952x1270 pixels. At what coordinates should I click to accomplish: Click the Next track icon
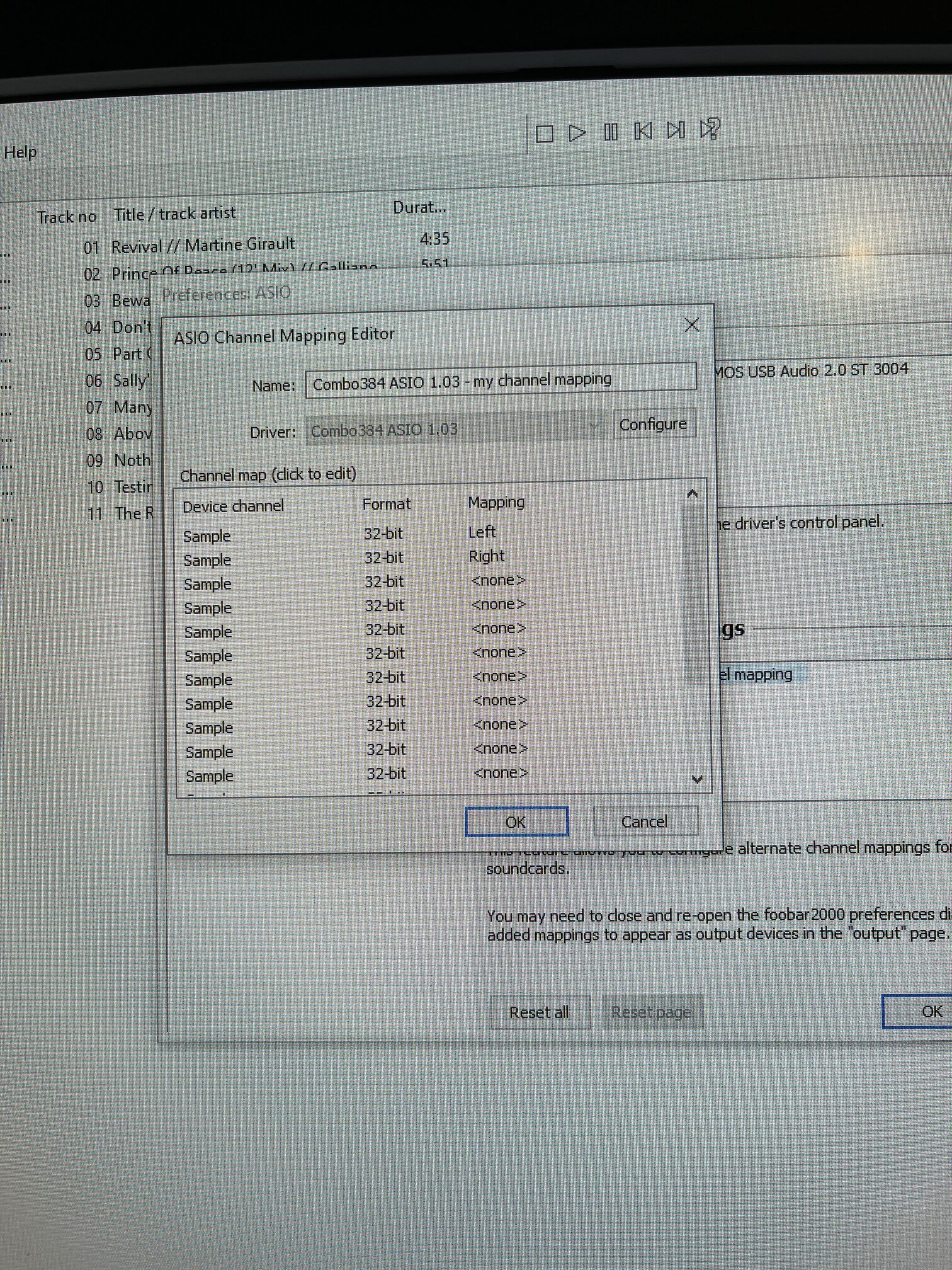676,130
